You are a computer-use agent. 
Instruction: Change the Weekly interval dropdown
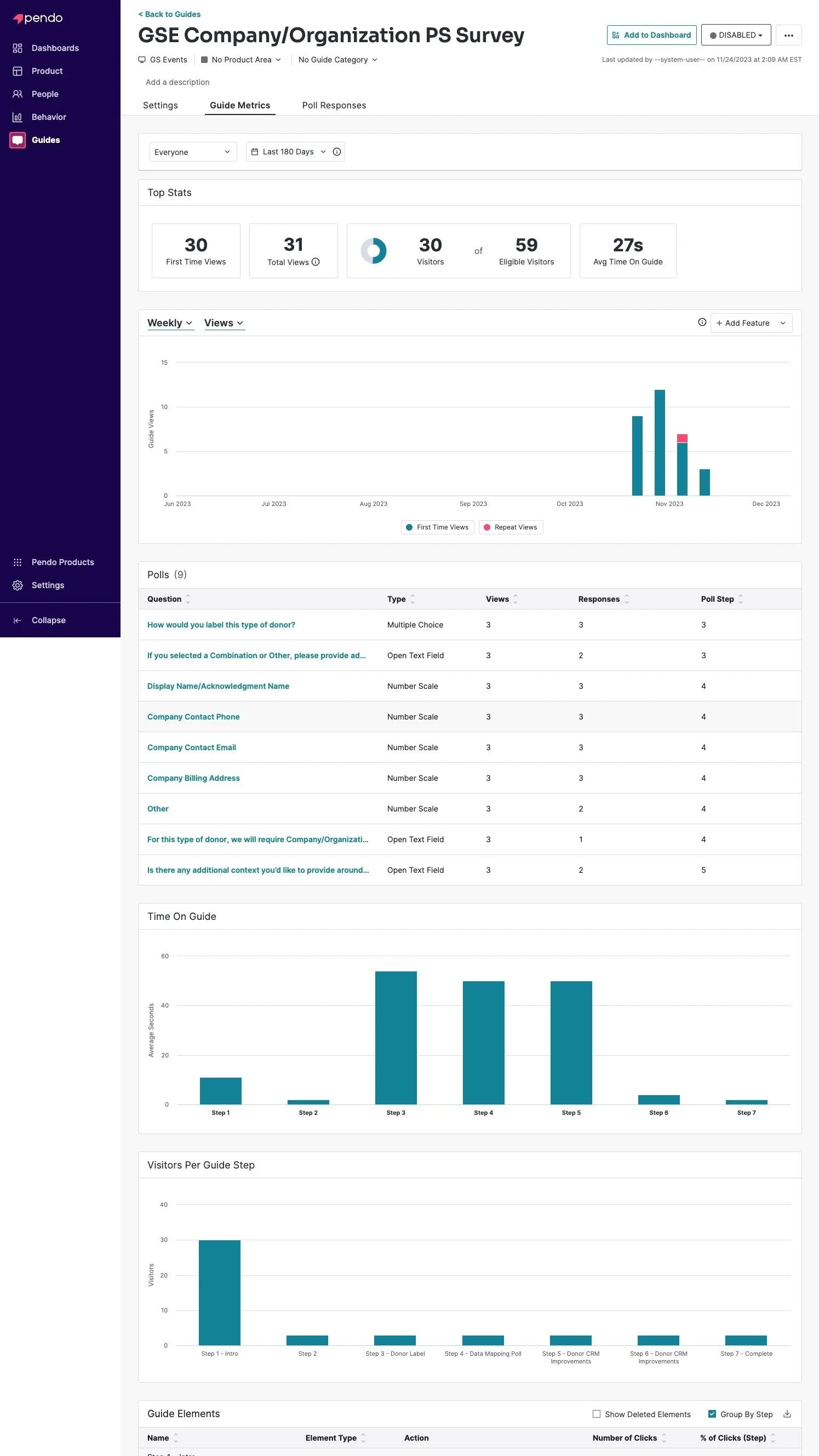(x=170, y=323)
